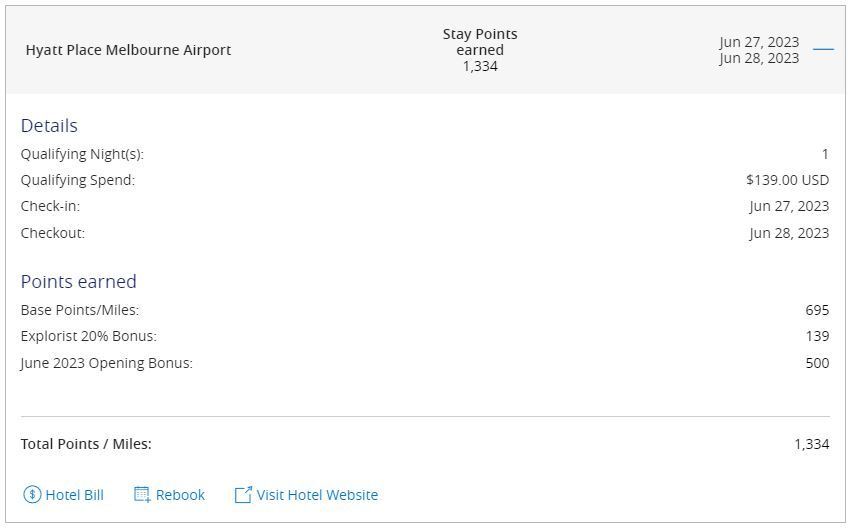
Task: Click the Base Points/Miles label
Action: click(x=80, y=310)
